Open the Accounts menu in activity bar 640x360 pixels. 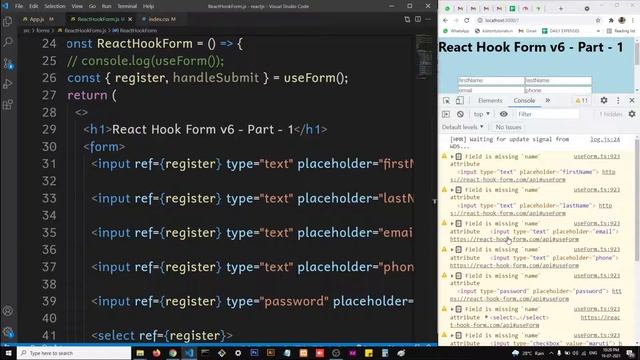click(x=7, y=311)
